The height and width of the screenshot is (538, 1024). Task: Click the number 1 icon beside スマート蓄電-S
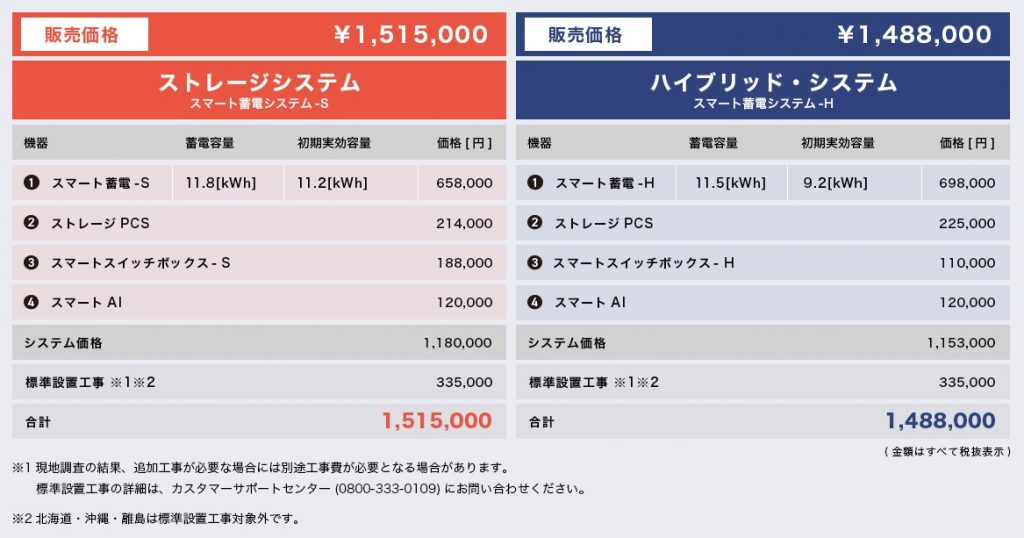pyautogui.click(x=31, y=183)
